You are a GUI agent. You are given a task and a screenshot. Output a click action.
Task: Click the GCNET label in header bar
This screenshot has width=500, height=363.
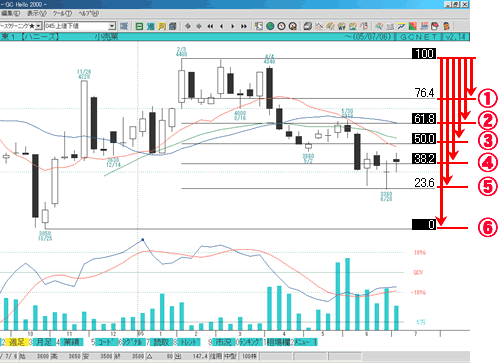click(418, 37)
